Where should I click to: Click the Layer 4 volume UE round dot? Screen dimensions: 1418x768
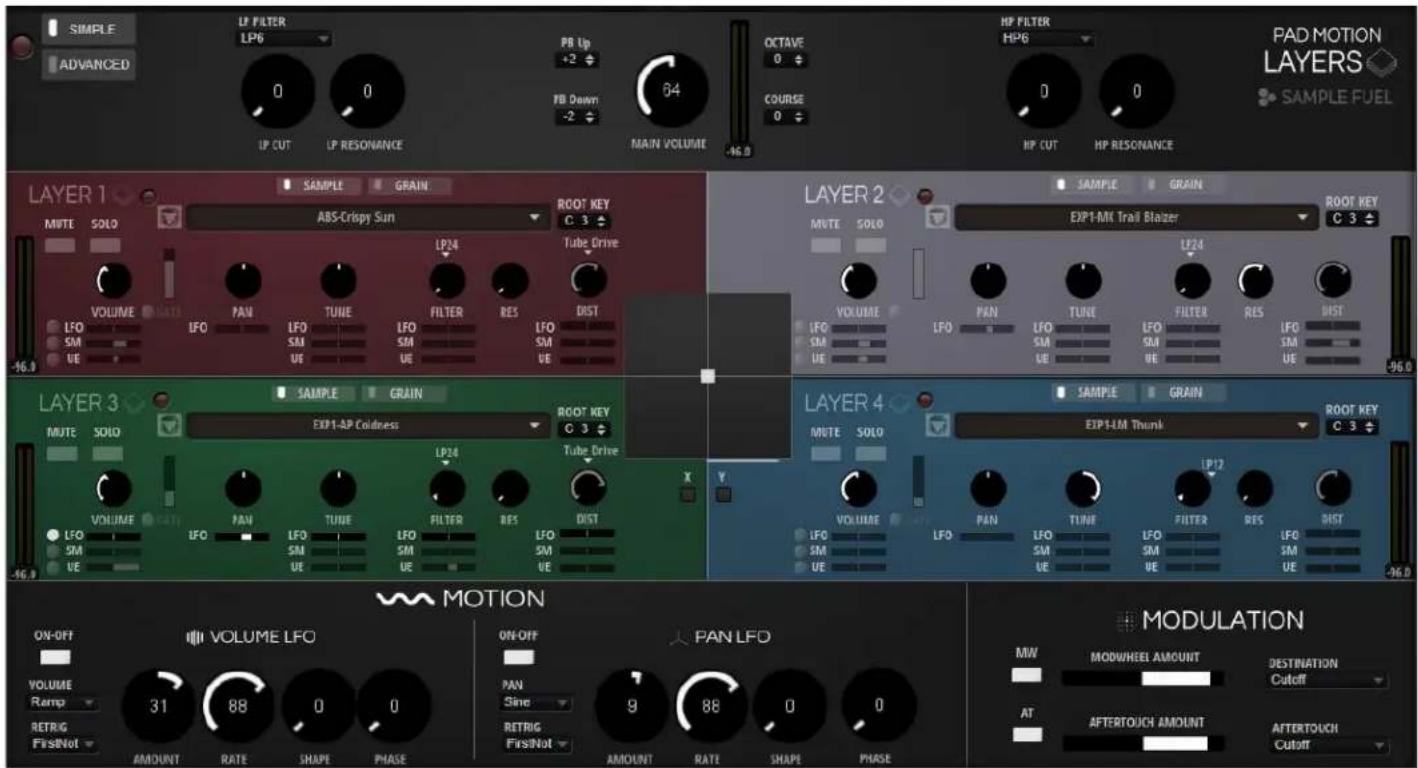tap(800, 566)
